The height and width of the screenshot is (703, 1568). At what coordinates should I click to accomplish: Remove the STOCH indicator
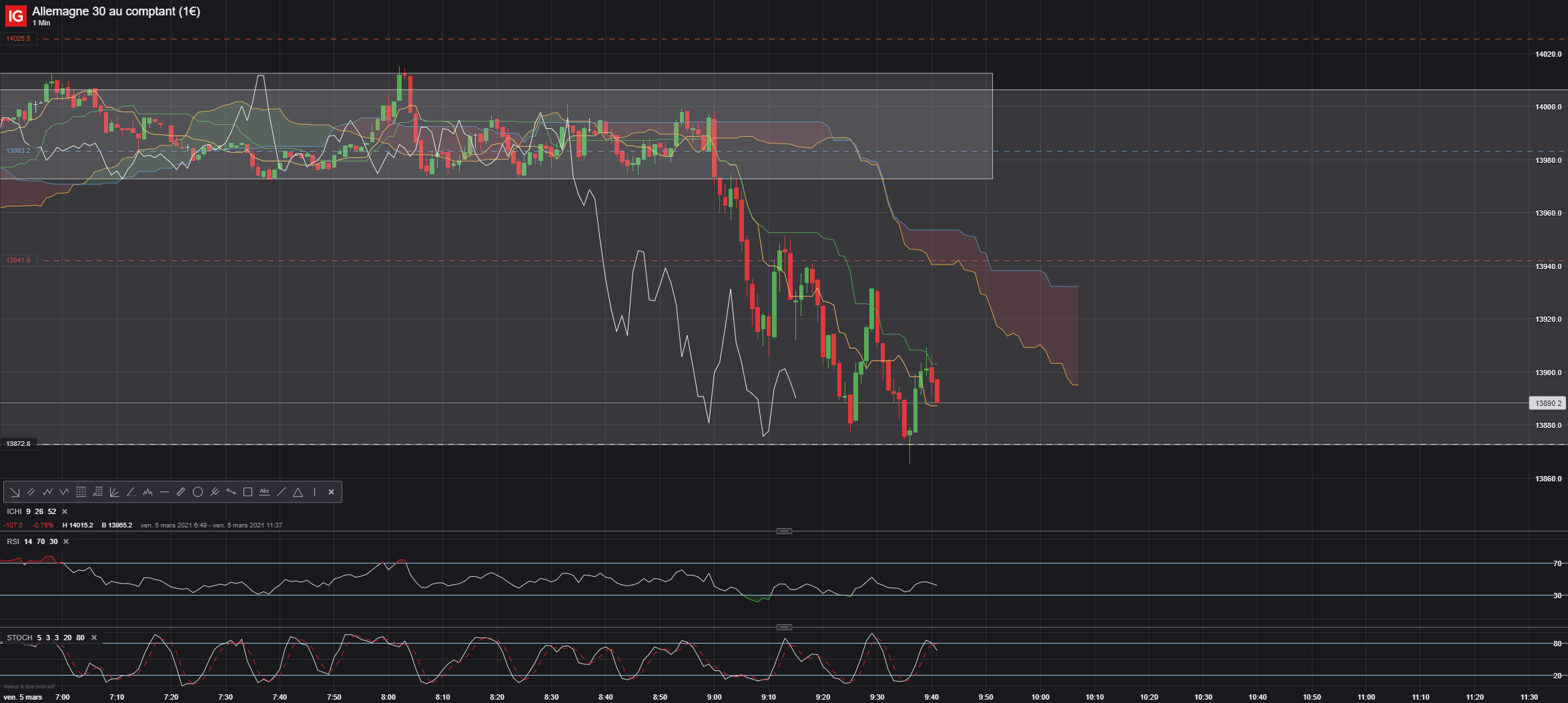[x=94, y=638]
